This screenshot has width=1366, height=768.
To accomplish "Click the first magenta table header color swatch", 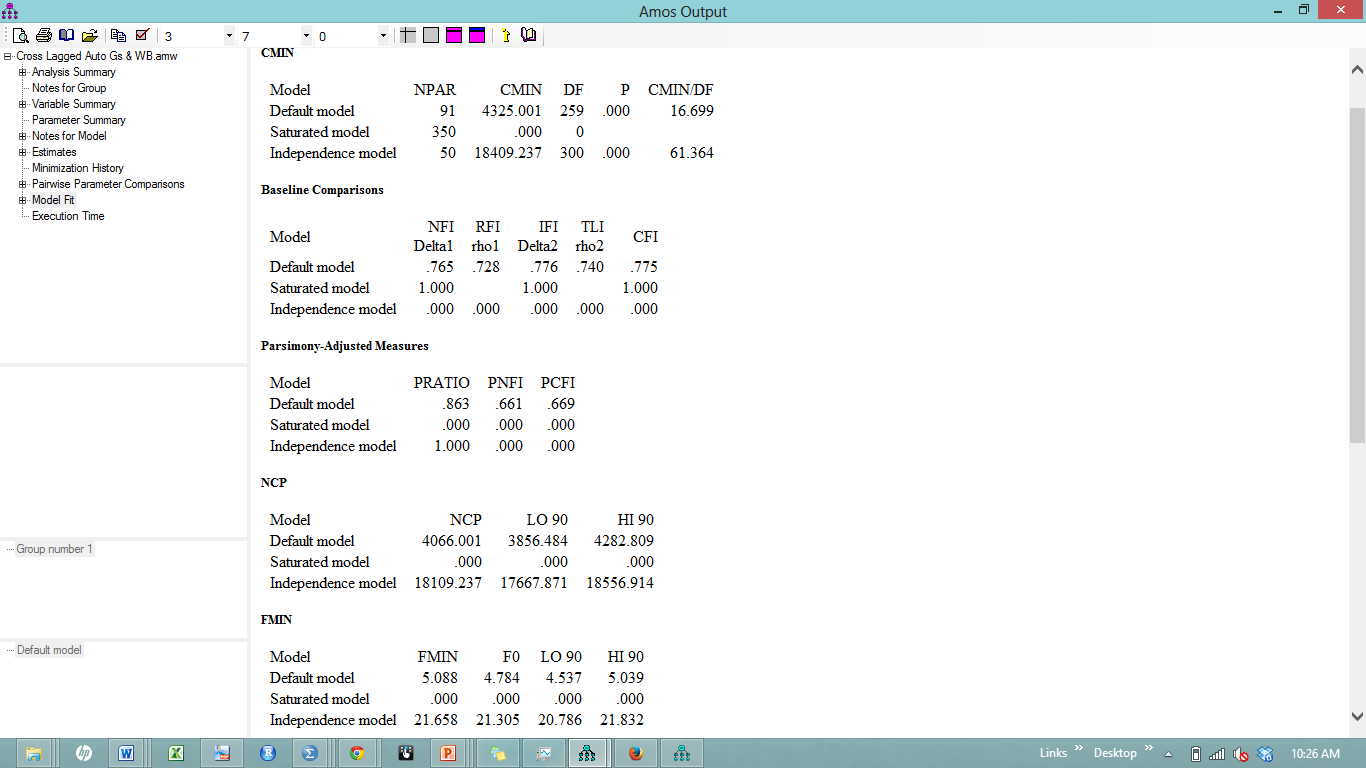I will click(454, 36).
